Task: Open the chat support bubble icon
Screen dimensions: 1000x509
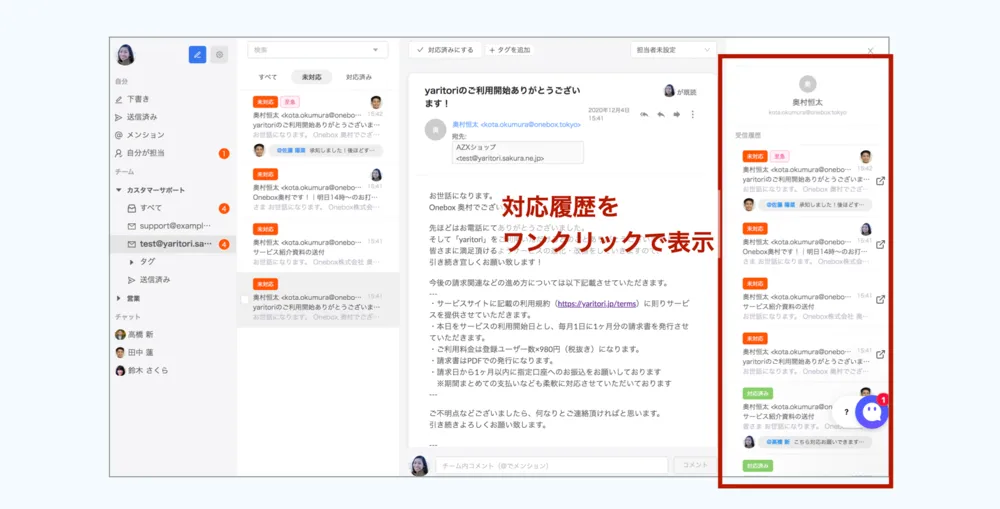Action: pyautogui.click(x=871, y=412)
